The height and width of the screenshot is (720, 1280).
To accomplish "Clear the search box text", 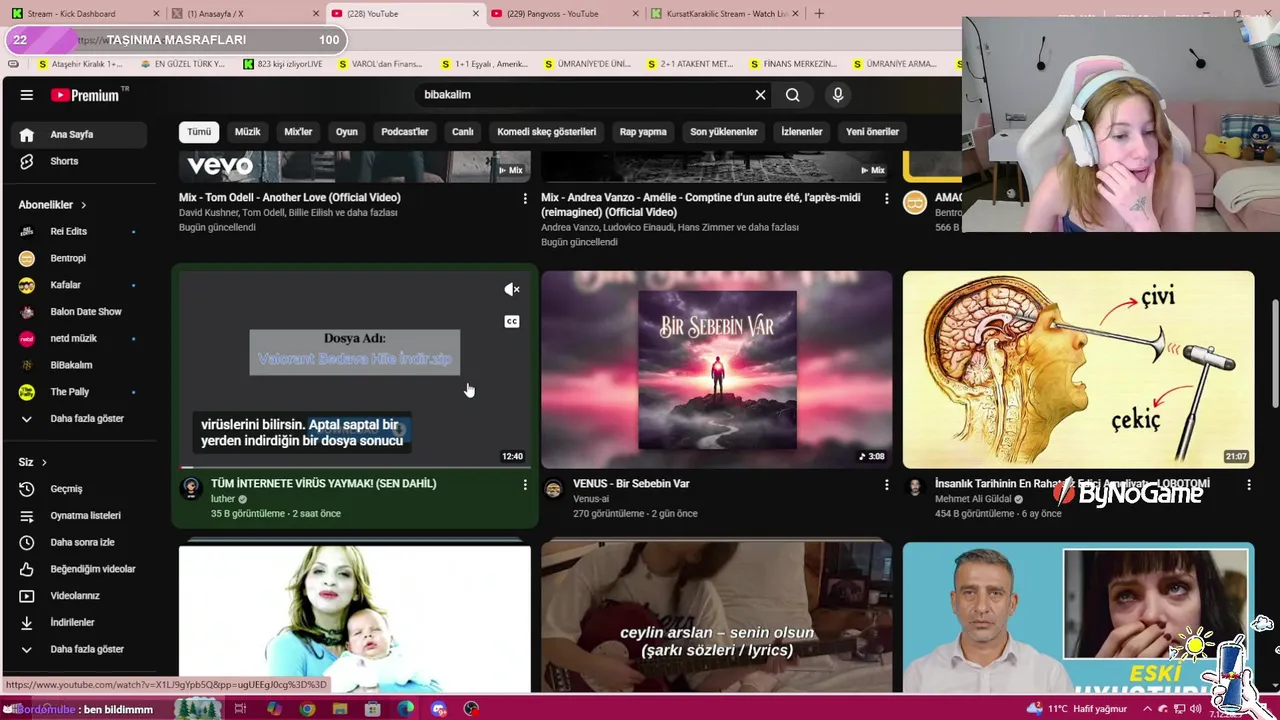I will pyautogui.click(x=760, y=95).
